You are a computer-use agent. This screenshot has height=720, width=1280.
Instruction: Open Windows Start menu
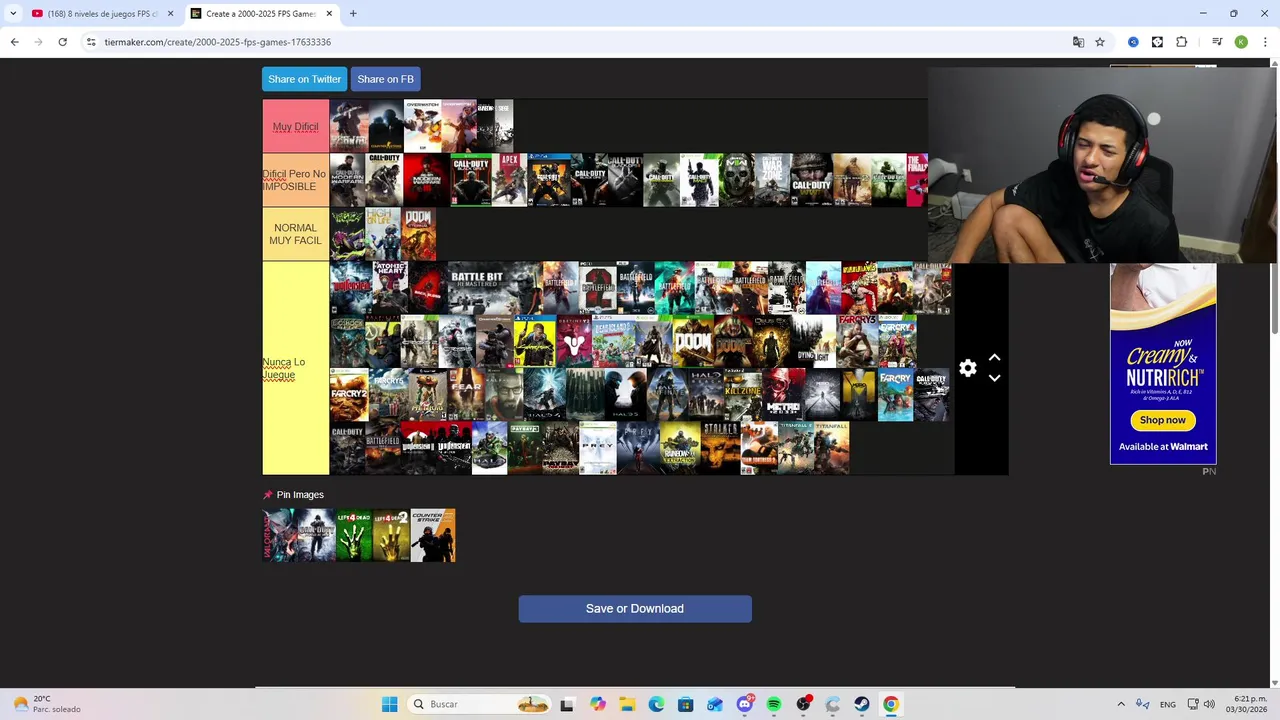pos(389,704)
